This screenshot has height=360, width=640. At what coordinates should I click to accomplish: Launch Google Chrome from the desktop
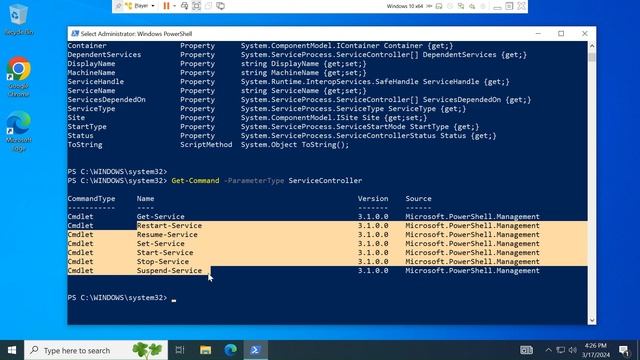(x=18, y=77)
